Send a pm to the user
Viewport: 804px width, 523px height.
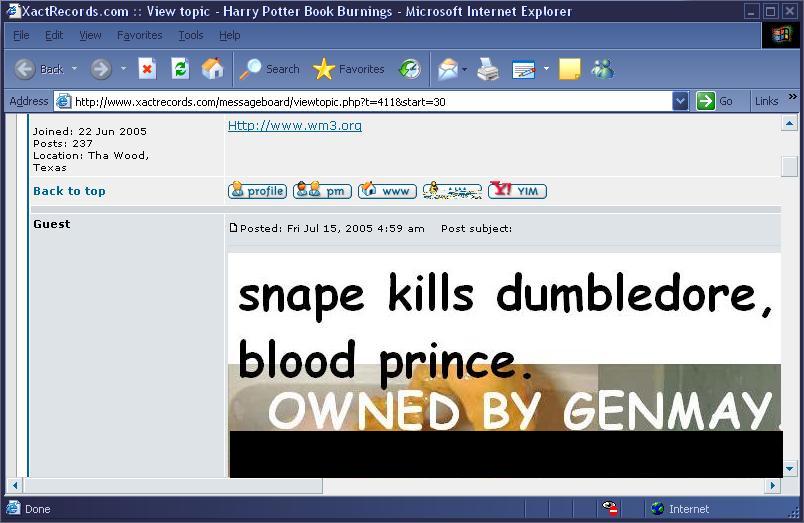[322, 191]
